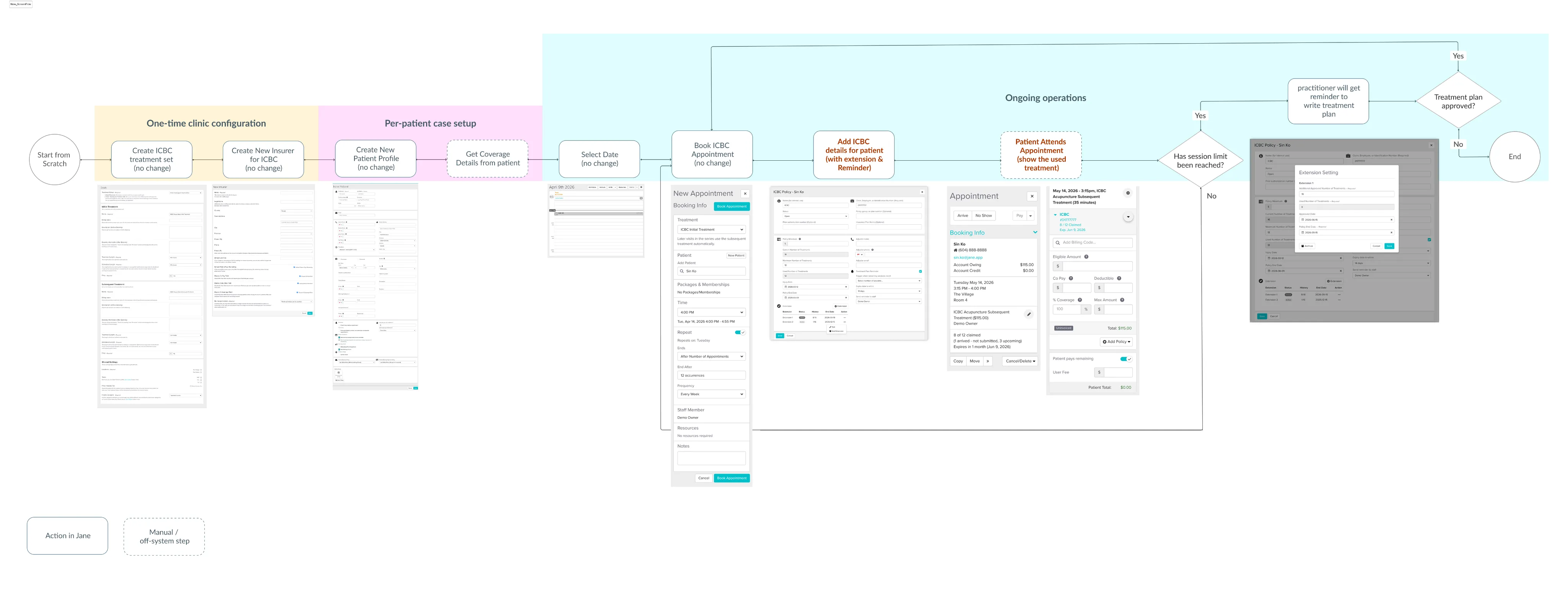The image size is (1568, 590).
Task: Collapse the ICBC policy triangle in billing panel
Action: tap(1055, 215)
